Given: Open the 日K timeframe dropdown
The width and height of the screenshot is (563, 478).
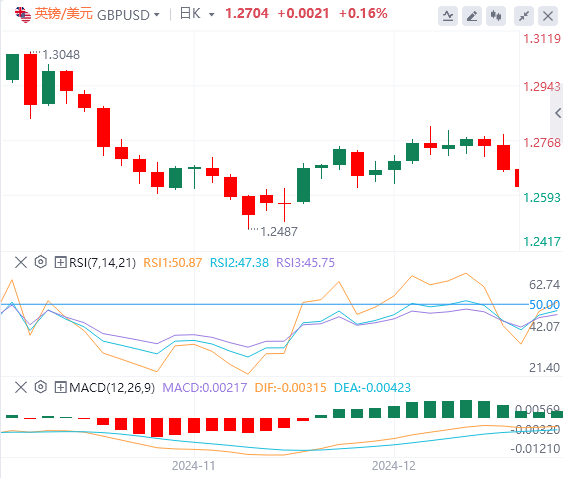Looking at the screenshot, I should click(x=197, y=14).
